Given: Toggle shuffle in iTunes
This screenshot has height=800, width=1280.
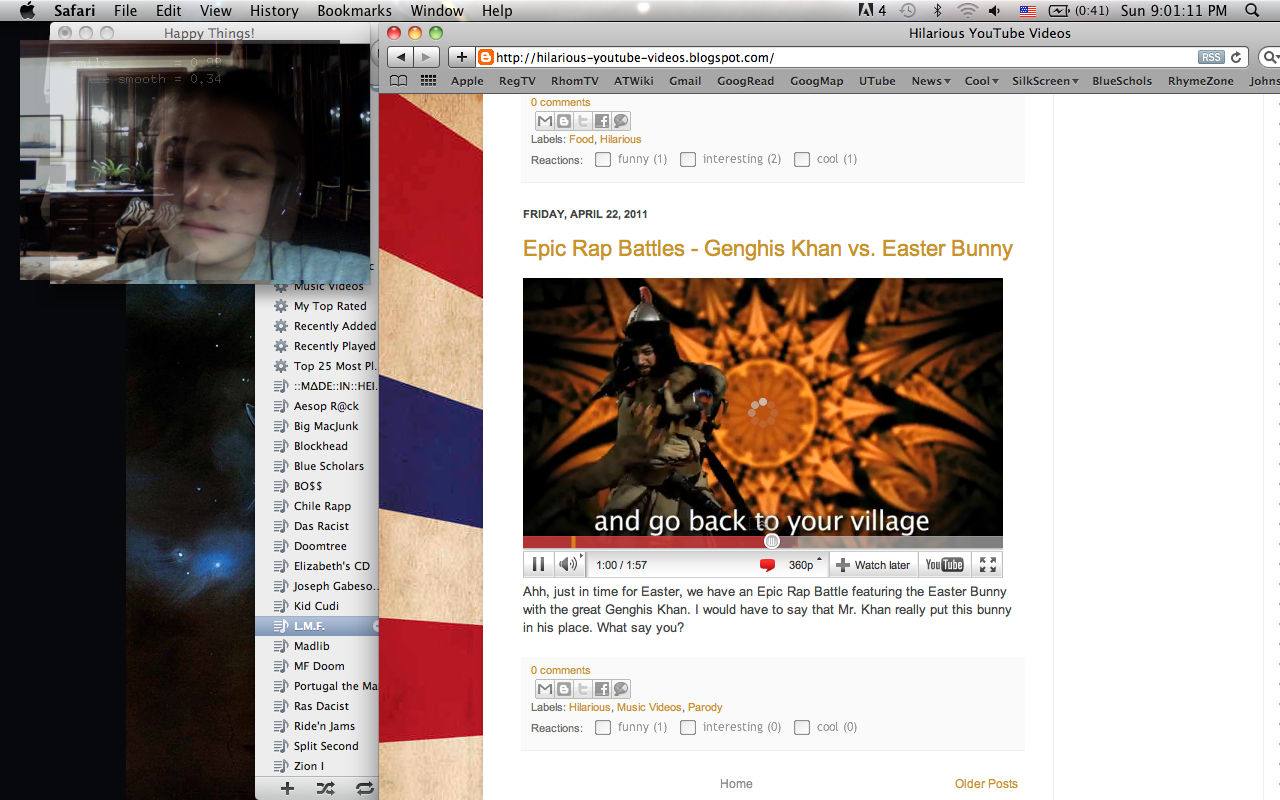Looking at the screenshot, I should (326, 788).
